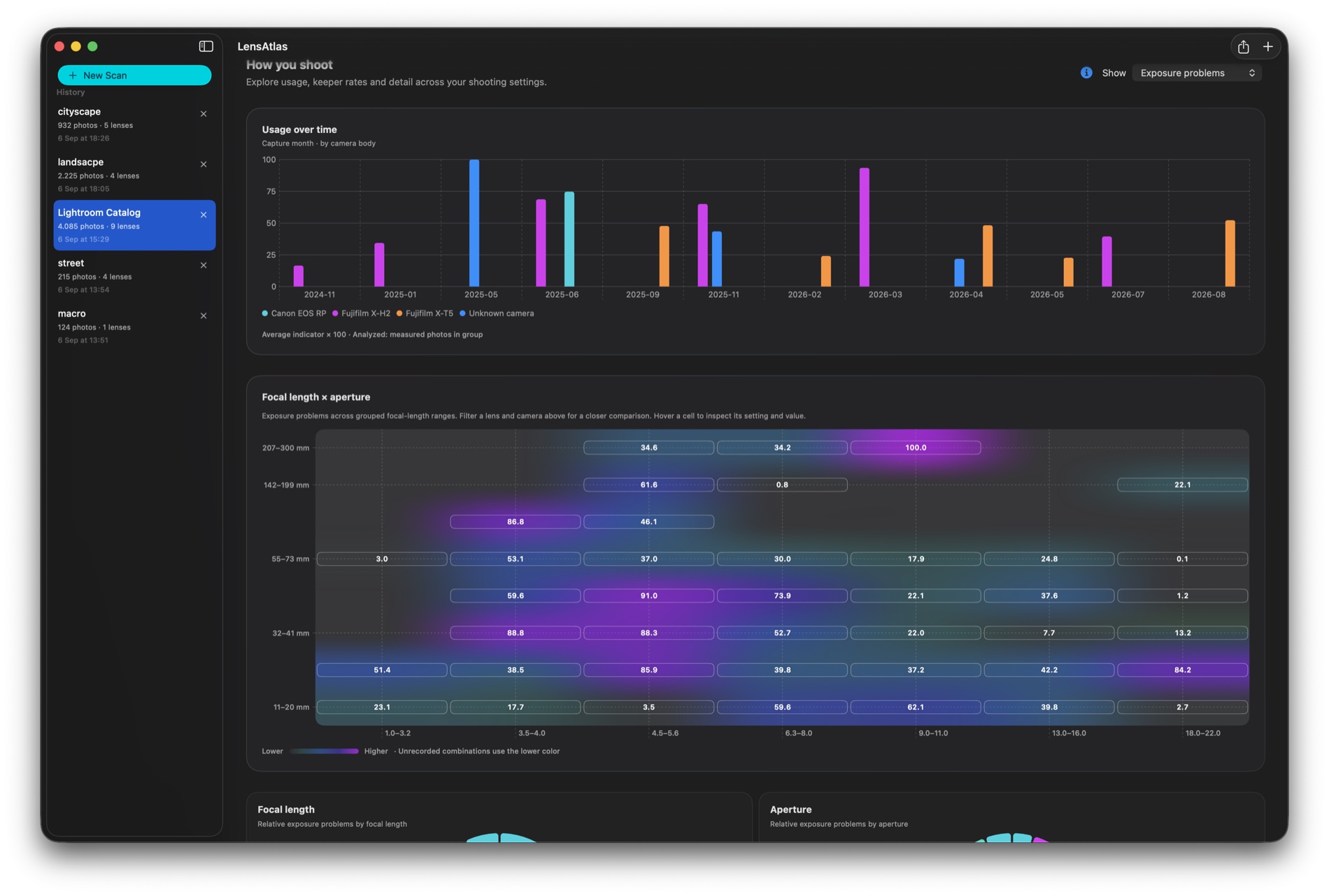Select the heatmap cell showing 84.2
This screenshot has height=896, width=1329.
(1182, 670)
